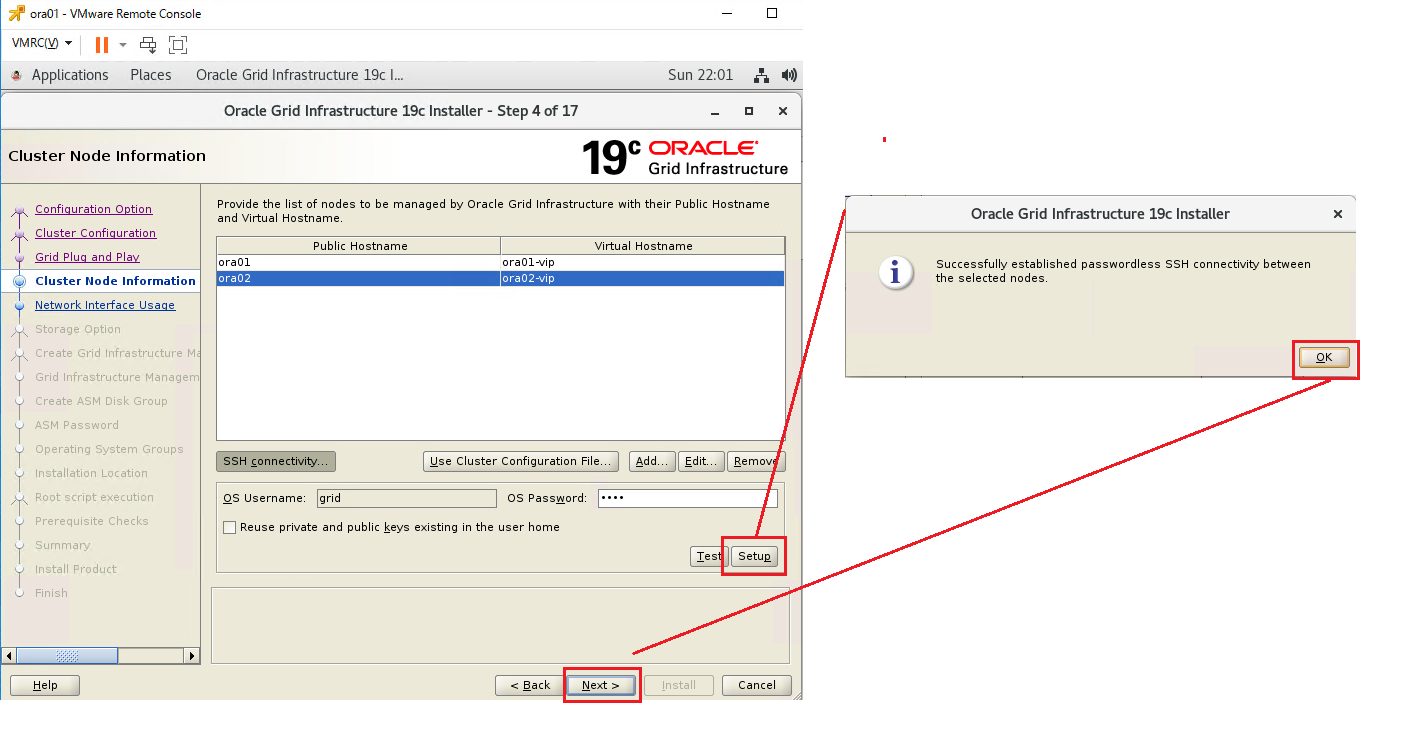
Task: Select Cluster Node Information step
Action: point(115,281)
